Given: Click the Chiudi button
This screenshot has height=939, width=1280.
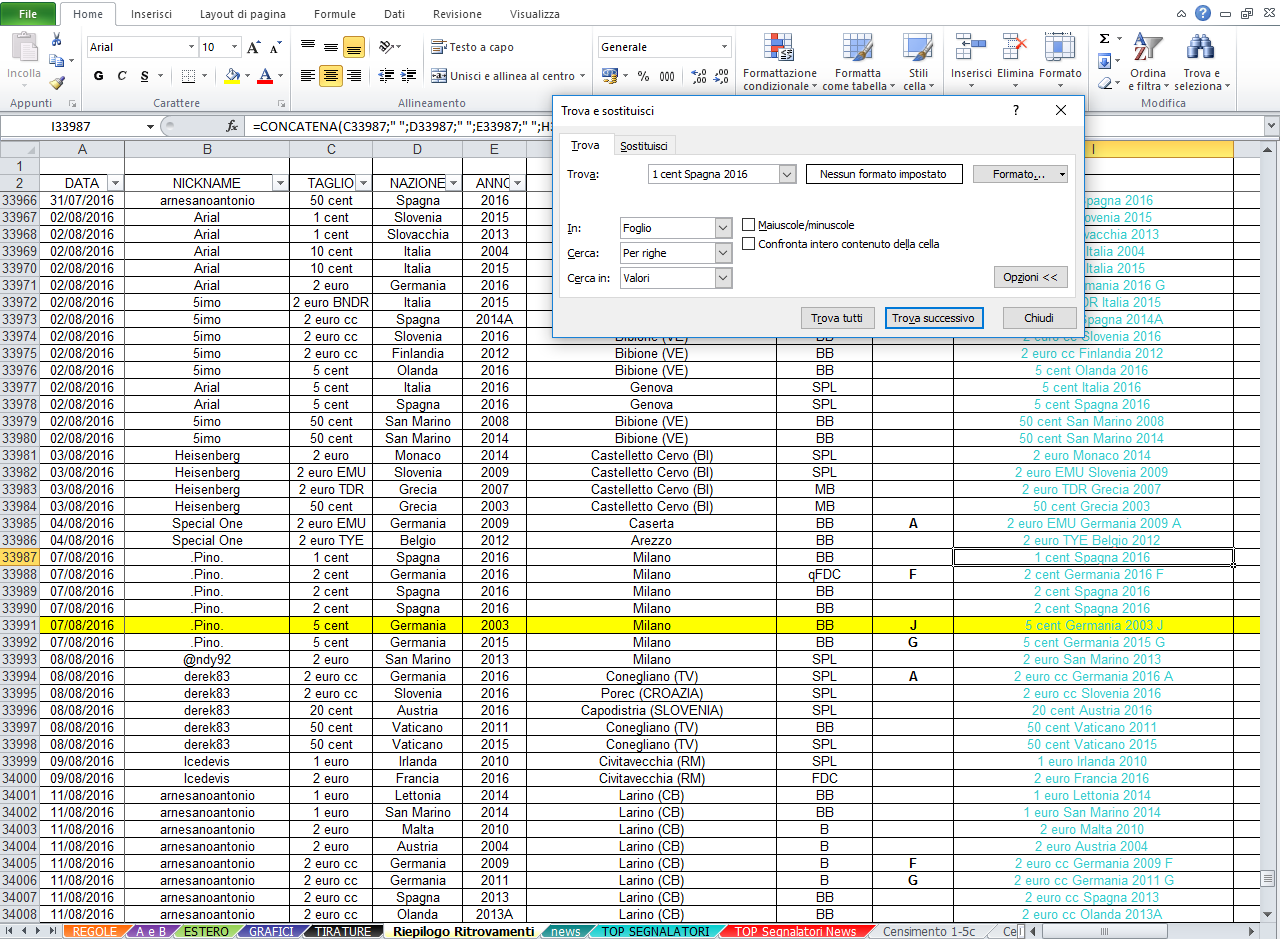Looking at the screenshot, I should click(x=1039, y=318).
